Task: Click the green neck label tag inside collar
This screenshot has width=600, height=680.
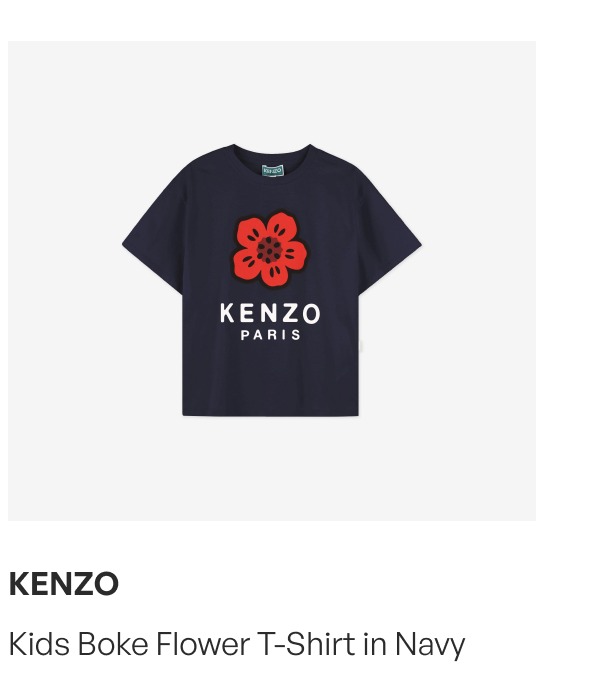Action: (x=273, y=170)
